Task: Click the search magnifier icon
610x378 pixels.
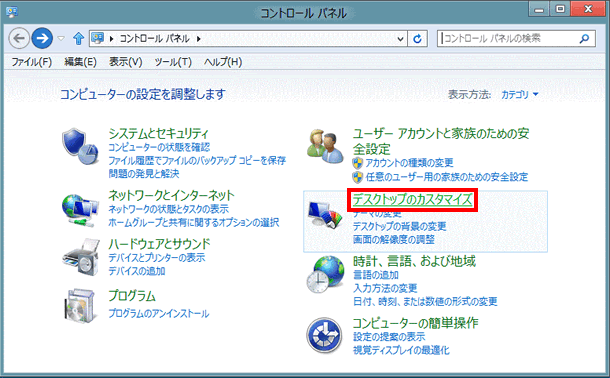Action: 584,38
